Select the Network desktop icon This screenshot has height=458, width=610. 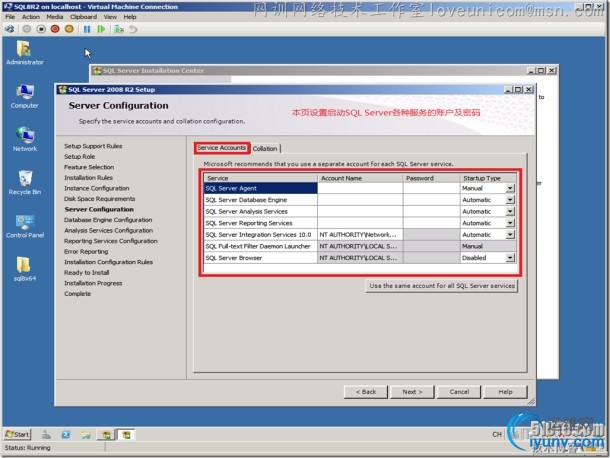click(25, 139)
